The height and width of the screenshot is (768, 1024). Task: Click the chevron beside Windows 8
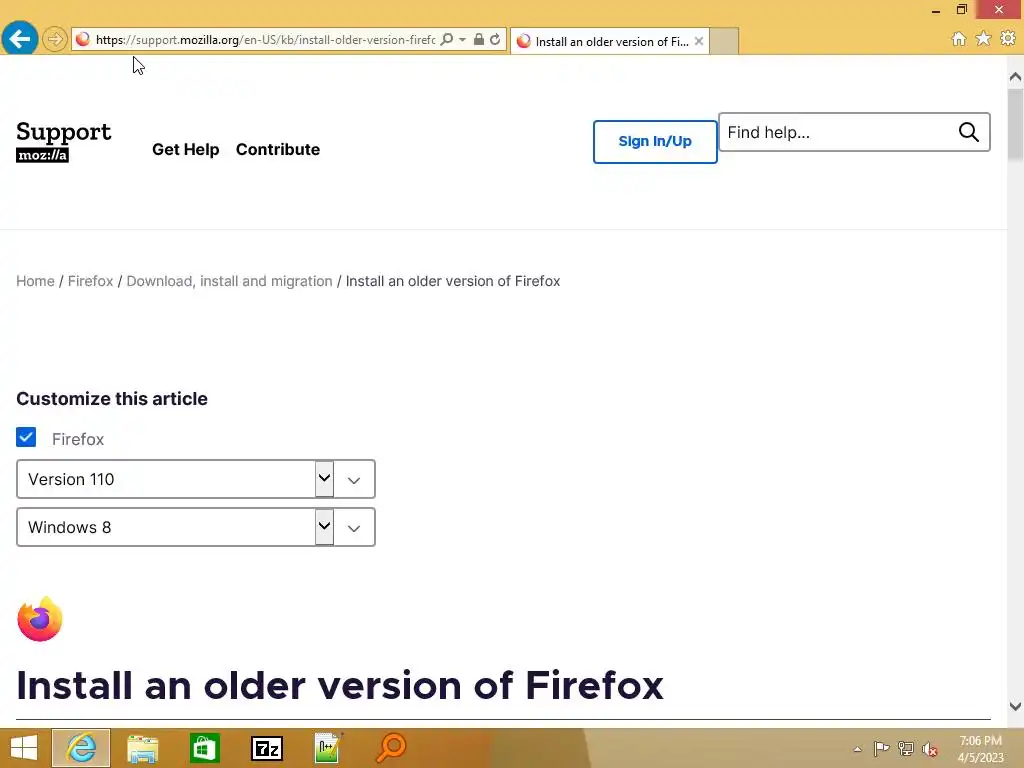(354, 528)
